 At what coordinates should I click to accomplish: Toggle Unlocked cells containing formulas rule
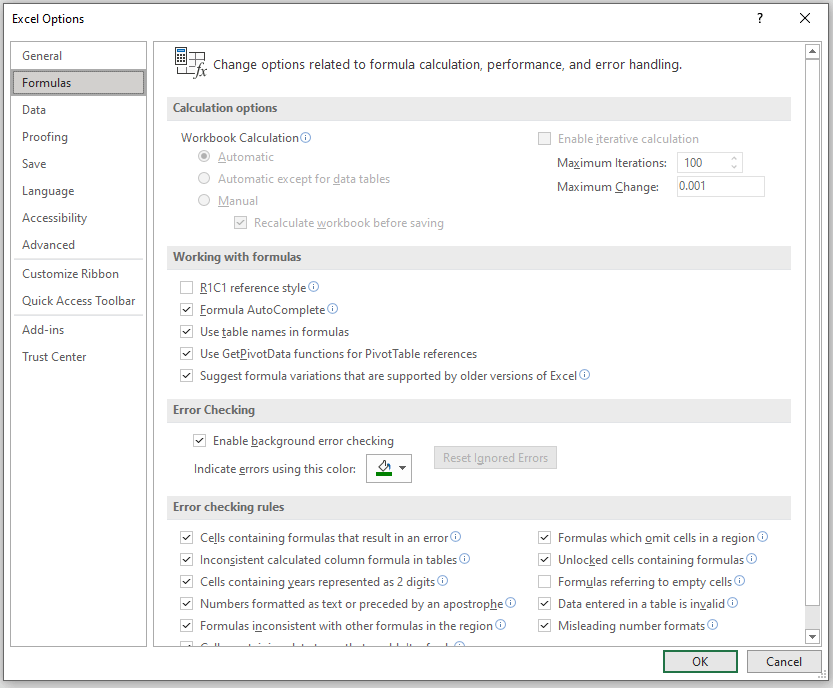tap(545, 560)
